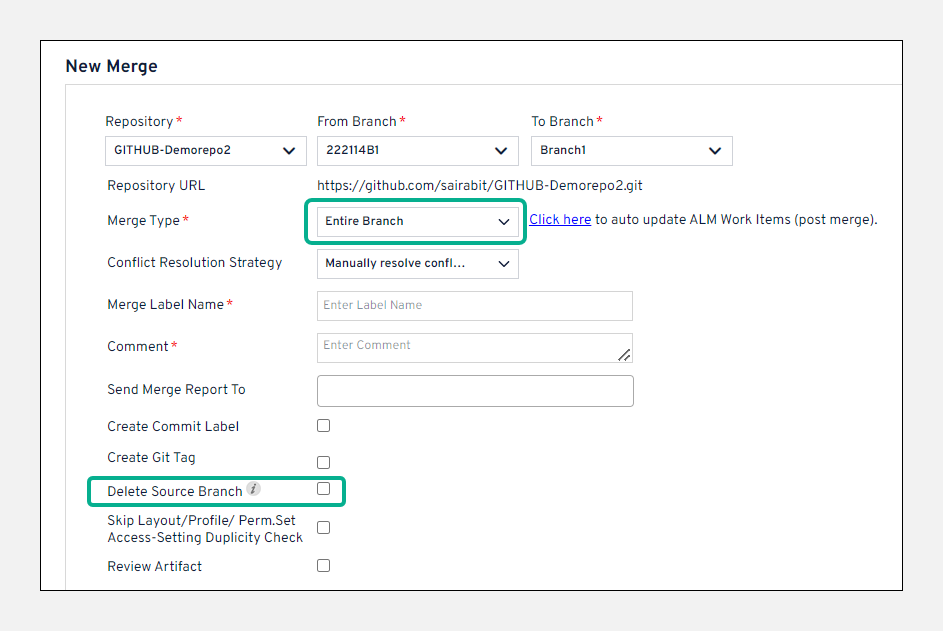
Task: Expand the From Branch dropdown
Action: [x=417, y=151]
